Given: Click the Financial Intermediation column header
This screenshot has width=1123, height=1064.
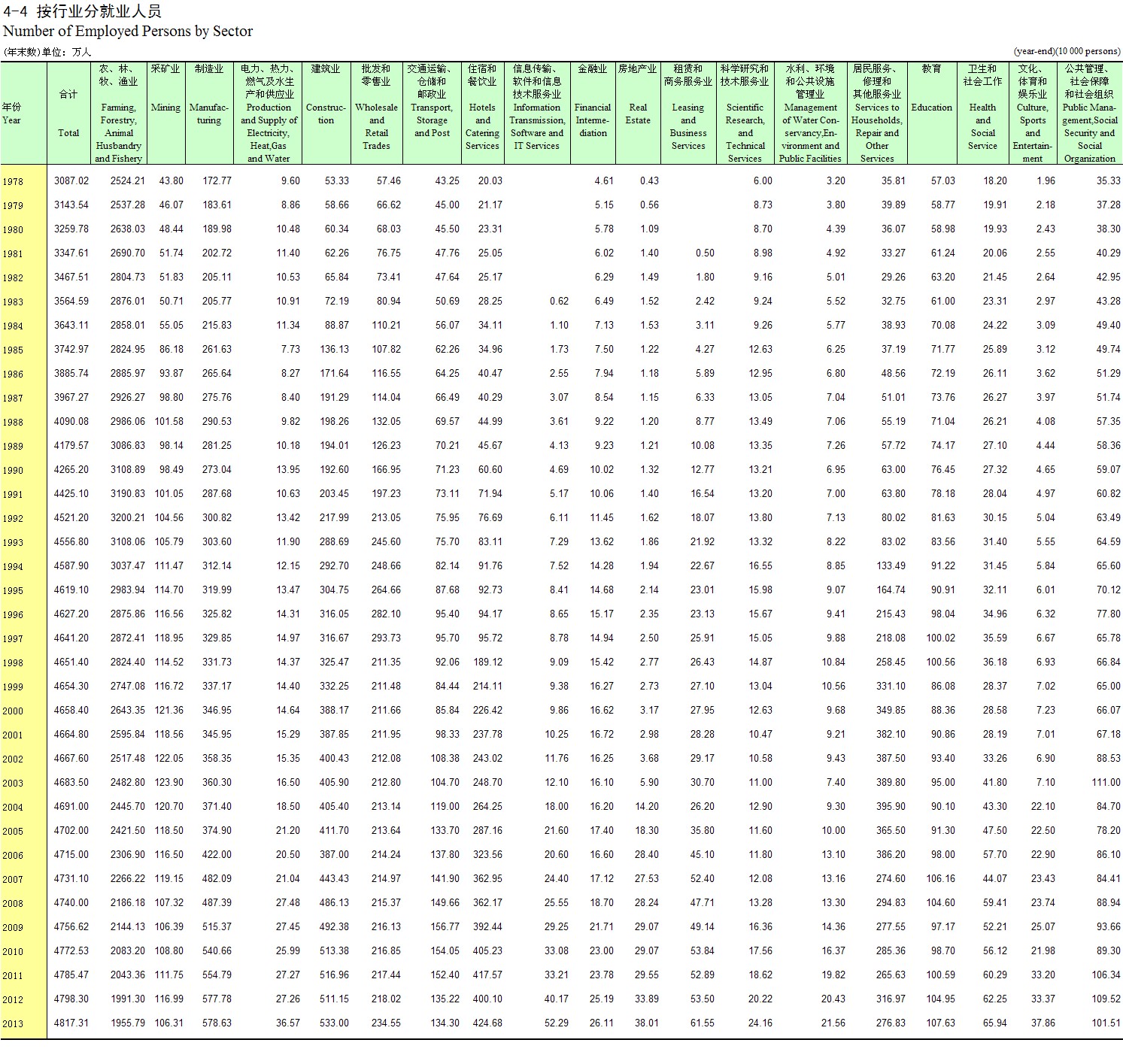Looking at the screenshot, I should click(x=593, y=114).
